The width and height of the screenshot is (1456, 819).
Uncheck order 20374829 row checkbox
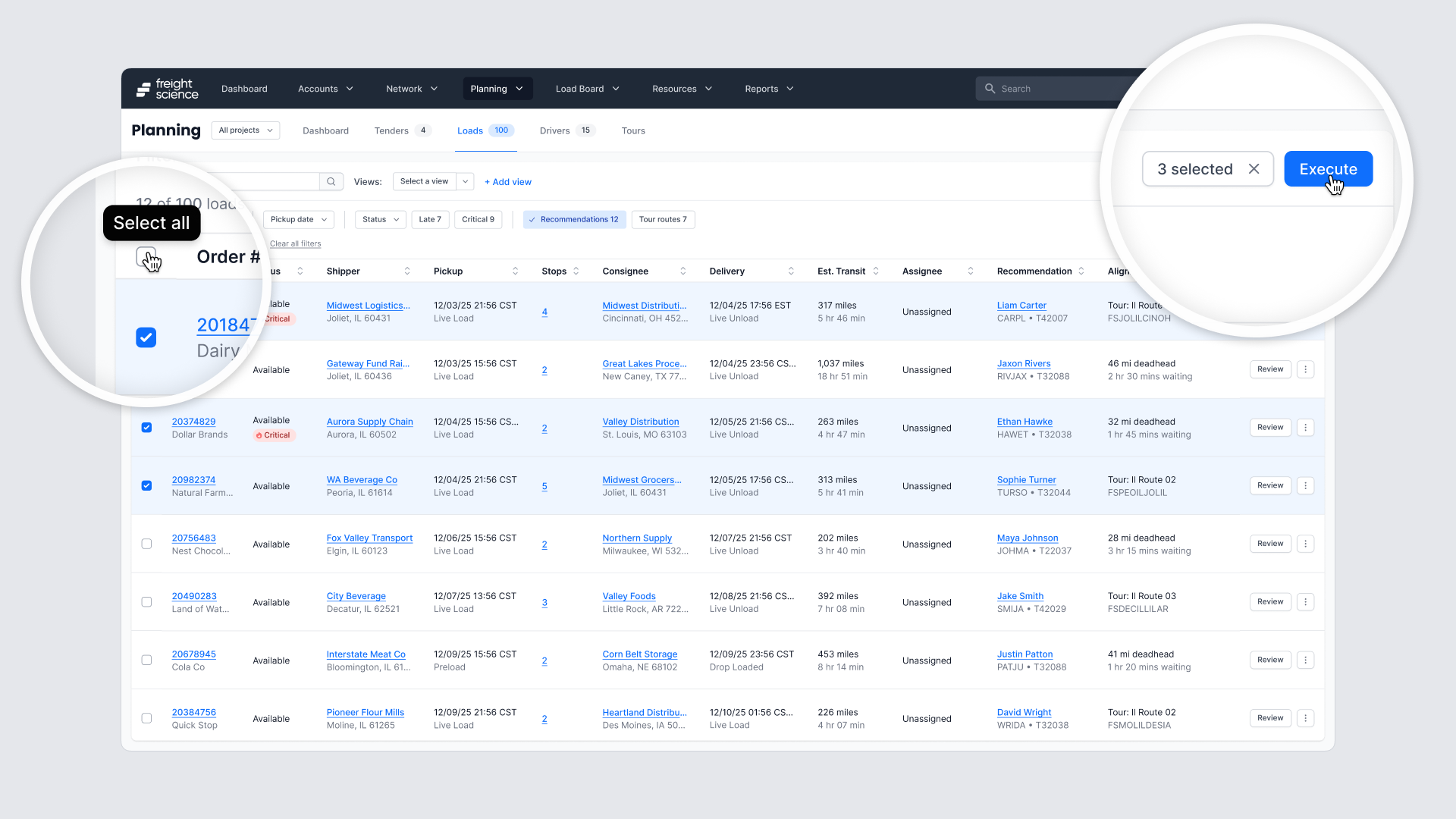pos(146,428)
